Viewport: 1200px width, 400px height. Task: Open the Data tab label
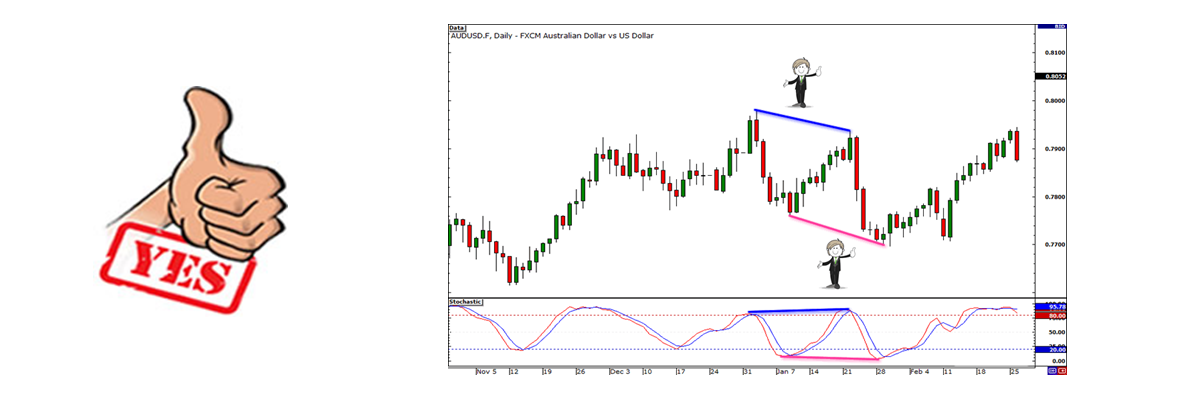(x=457, y=28)
